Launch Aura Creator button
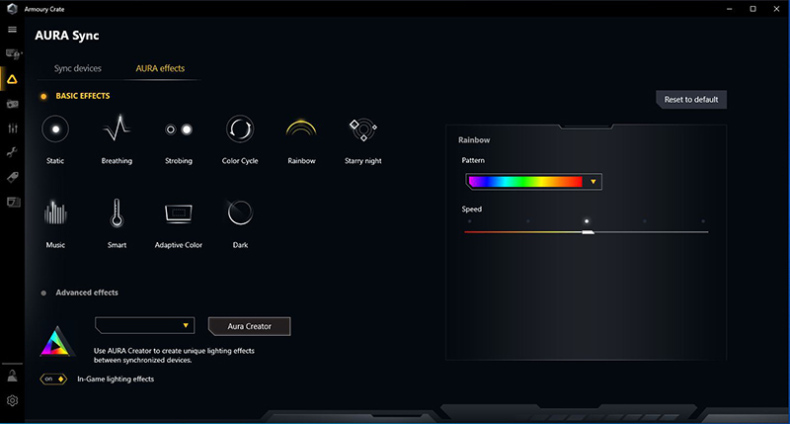This screenshot has height=424, width=790. (x=249, y=326)
